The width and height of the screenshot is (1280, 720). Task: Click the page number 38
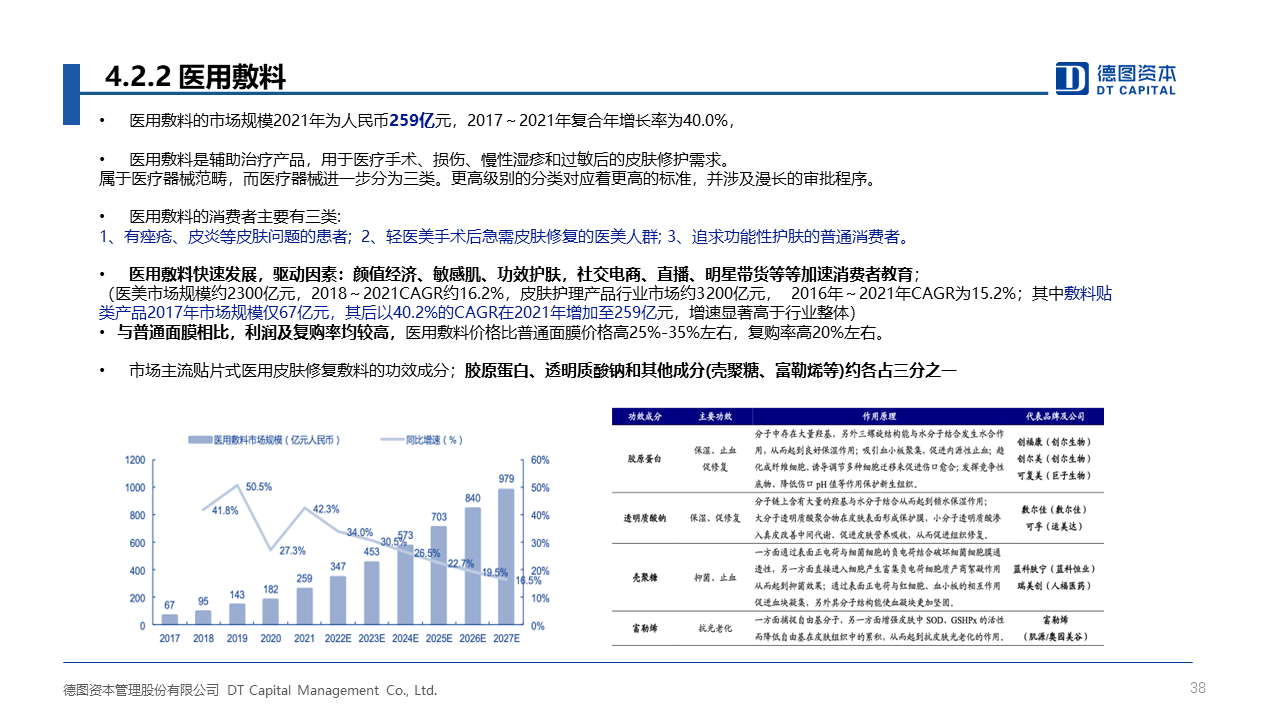1198,688
